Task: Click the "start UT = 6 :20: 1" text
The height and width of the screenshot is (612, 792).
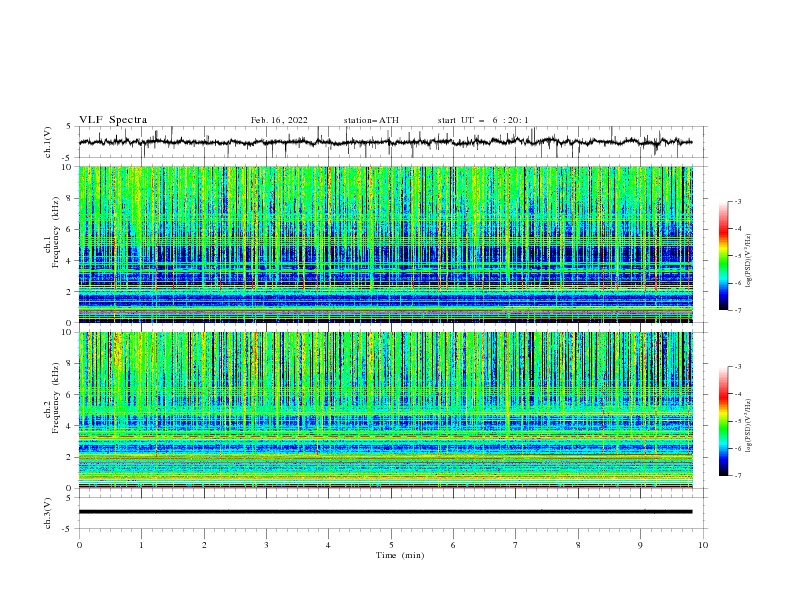Action: [483, 120]
